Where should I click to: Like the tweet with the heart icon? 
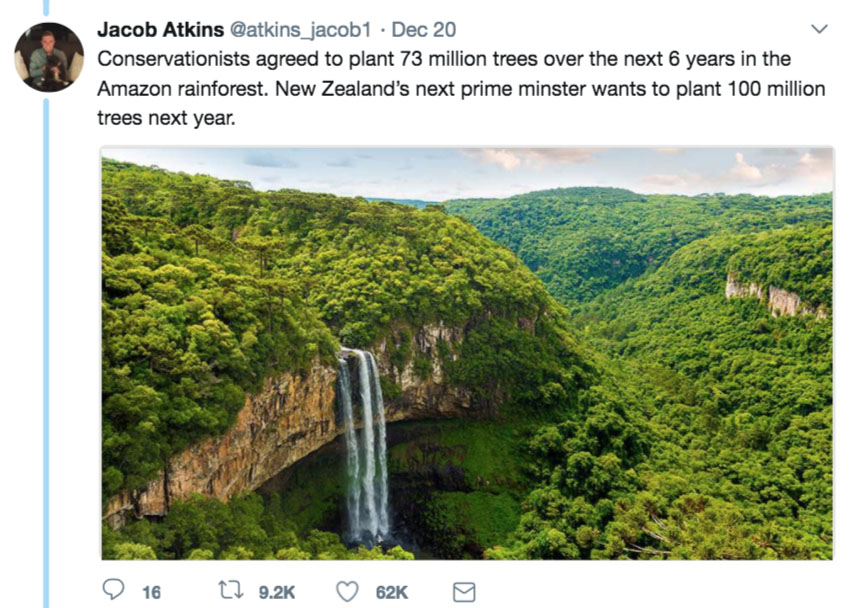coord(347,592)
